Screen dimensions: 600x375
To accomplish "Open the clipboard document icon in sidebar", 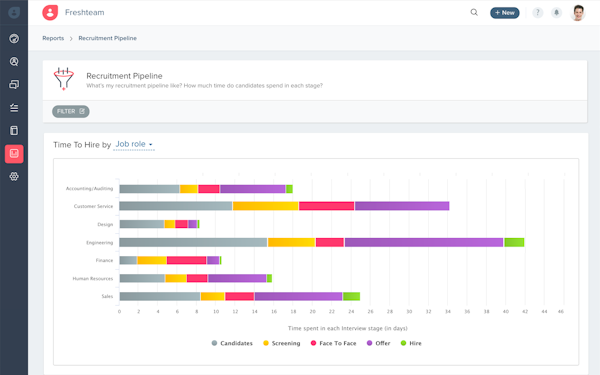I will 14,130.
